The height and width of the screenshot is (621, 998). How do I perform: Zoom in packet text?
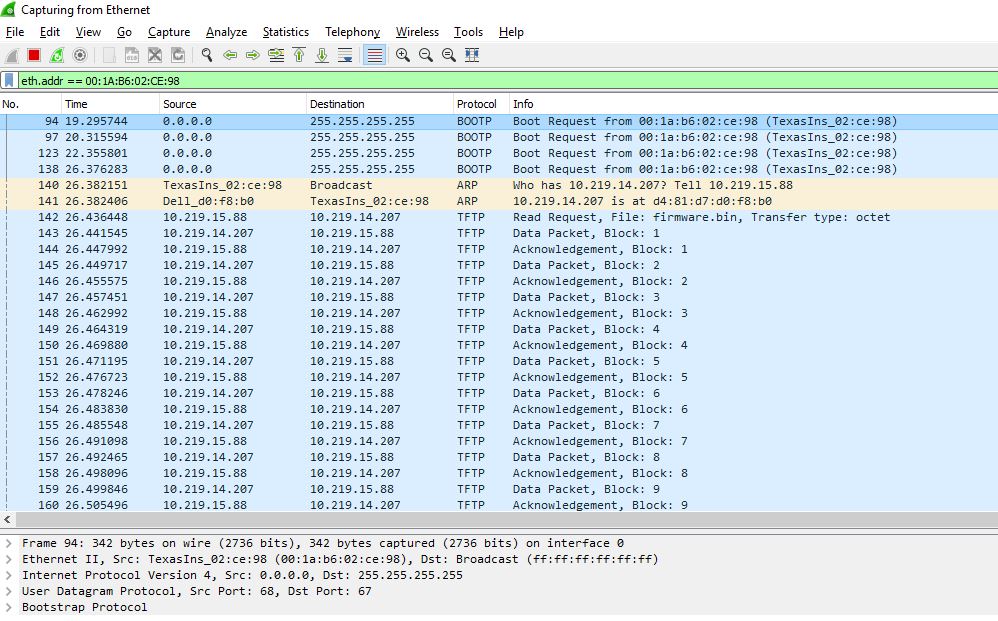[x=403, y=55]
